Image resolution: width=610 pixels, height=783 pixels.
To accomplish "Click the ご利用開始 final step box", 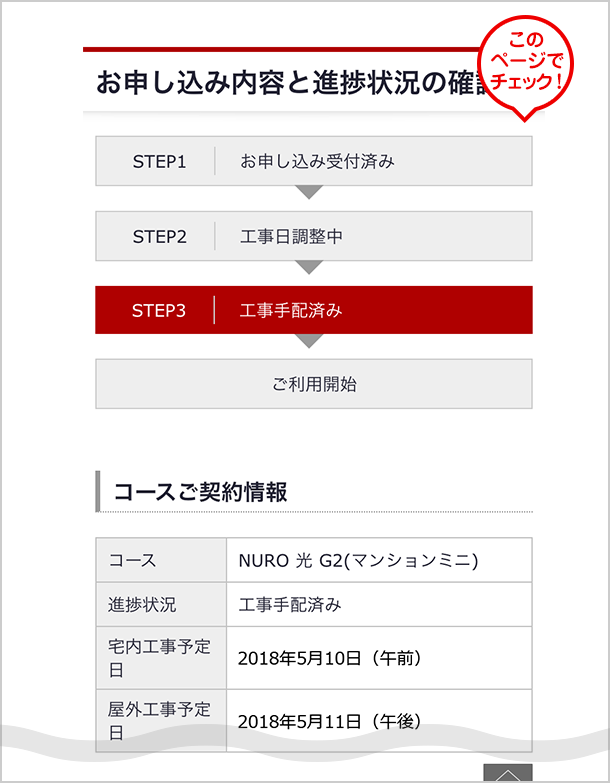I will click(313, 384).
